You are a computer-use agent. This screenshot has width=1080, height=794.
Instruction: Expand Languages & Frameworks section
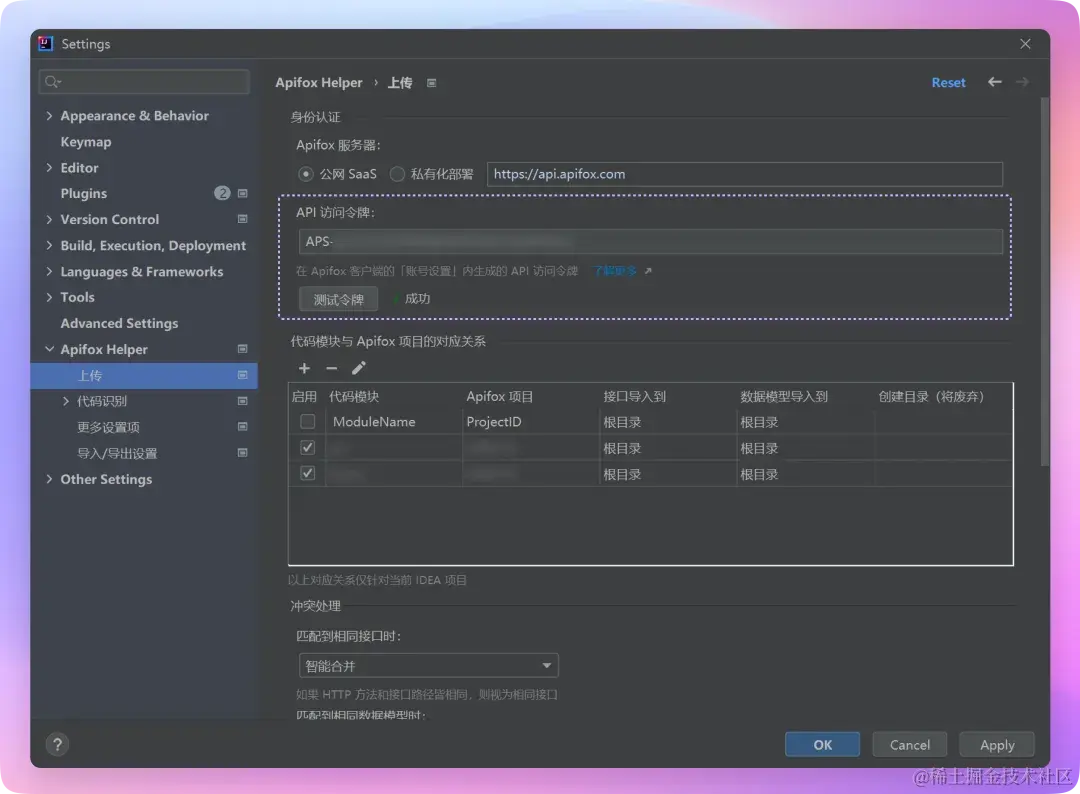click(49, 271)
